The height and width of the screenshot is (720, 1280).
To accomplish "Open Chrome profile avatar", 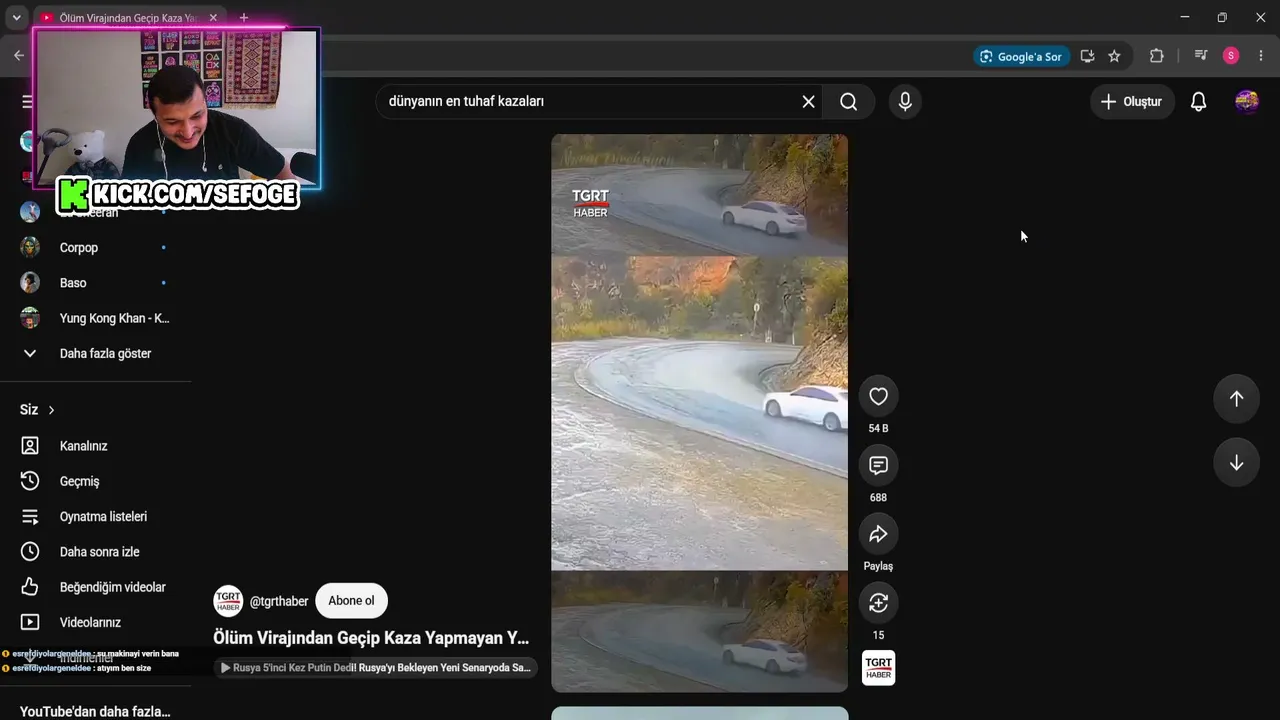I will pos(1231,56).
